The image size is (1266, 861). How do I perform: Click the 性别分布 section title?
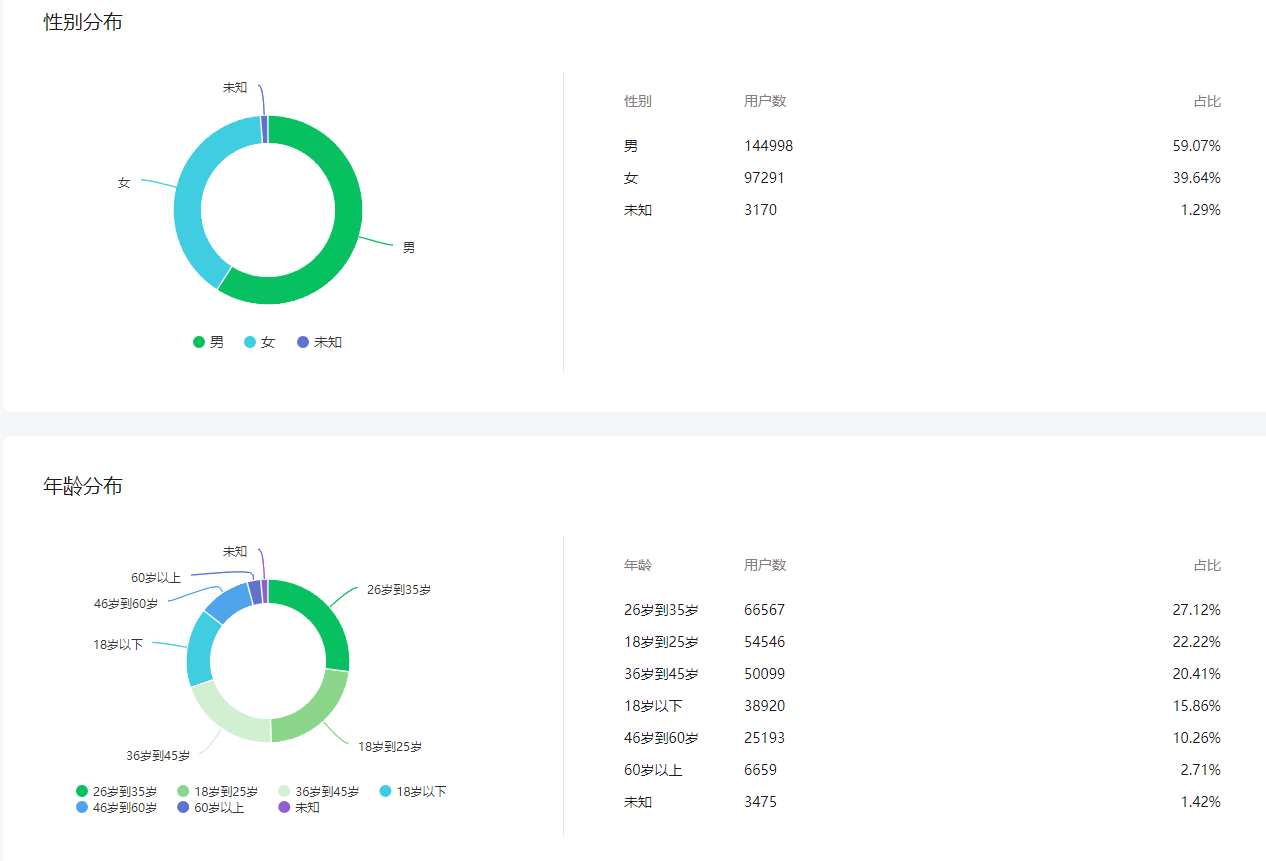click(x=83, y=22)
